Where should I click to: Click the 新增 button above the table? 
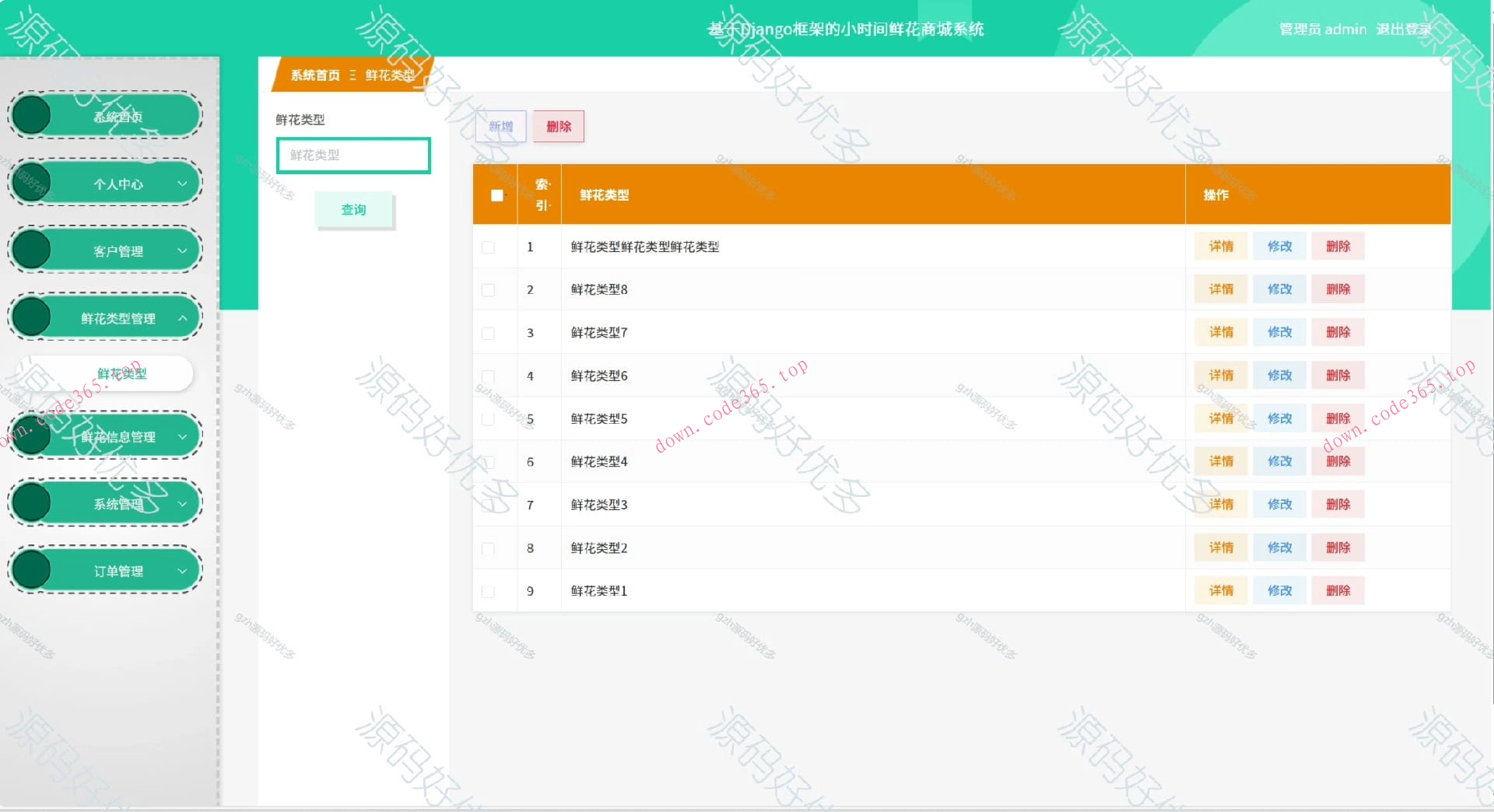[500, 127]
